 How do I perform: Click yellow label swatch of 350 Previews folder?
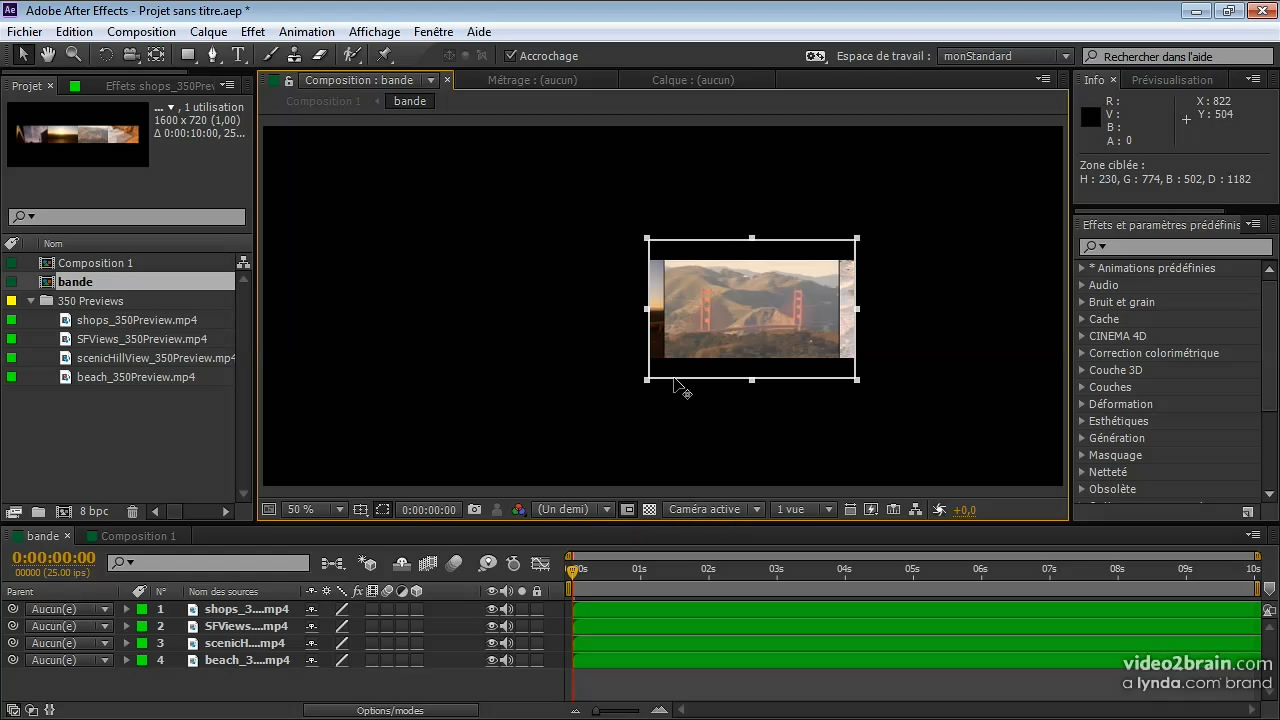12,301
